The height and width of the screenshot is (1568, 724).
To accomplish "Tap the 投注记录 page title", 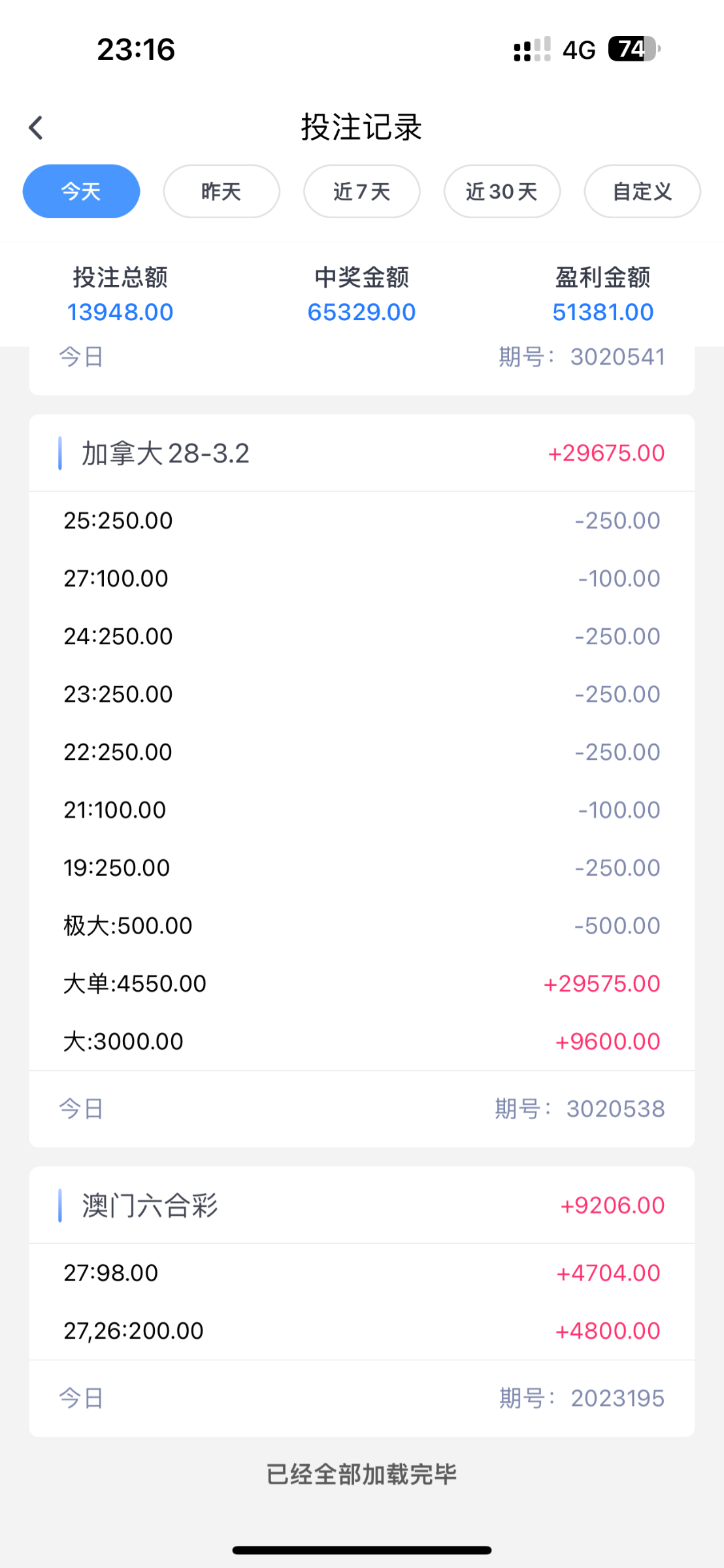I will (x=361, y=127).
